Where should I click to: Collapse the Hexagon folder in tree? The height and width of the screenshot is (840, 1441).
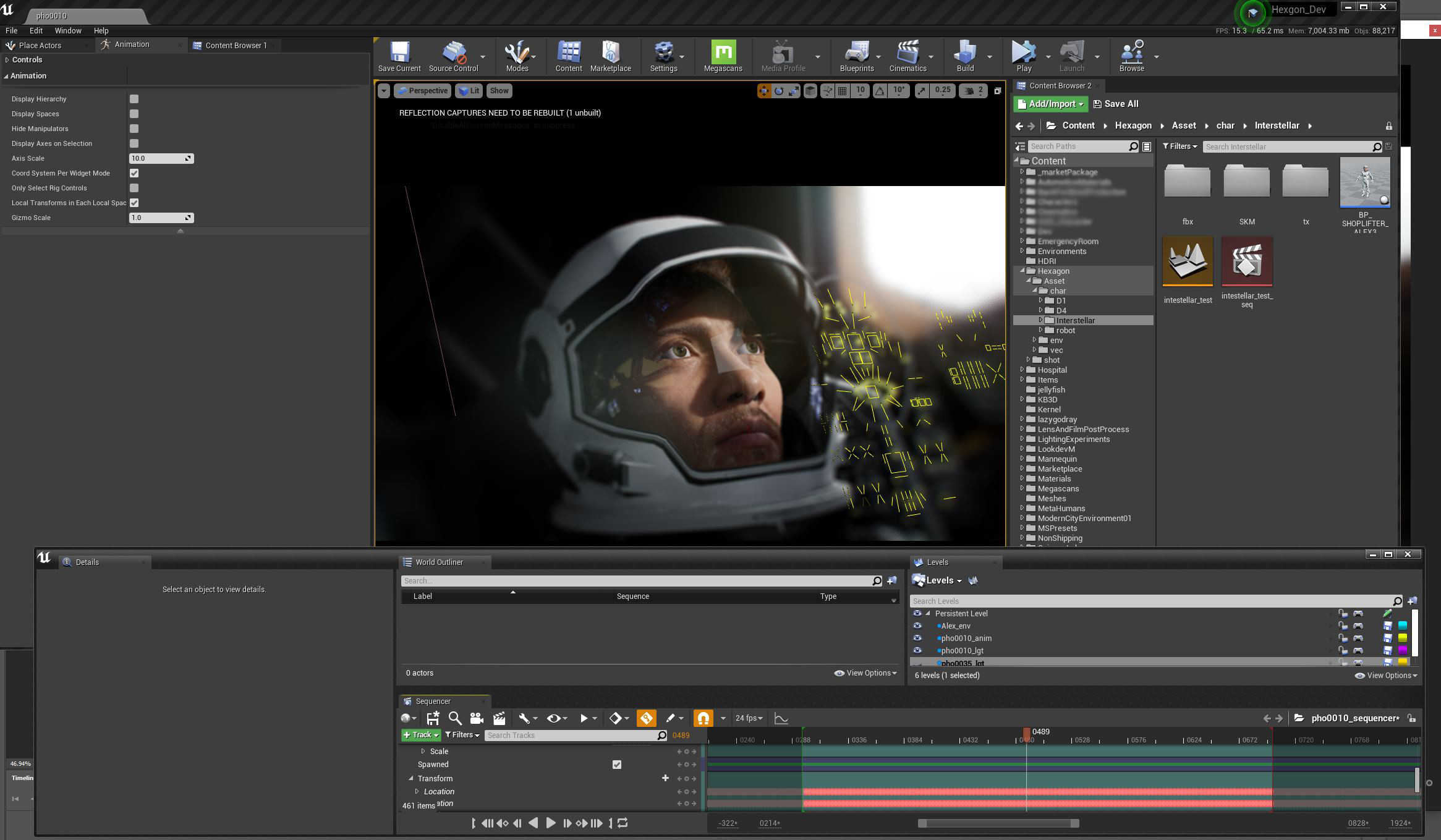coord(1022,271)
